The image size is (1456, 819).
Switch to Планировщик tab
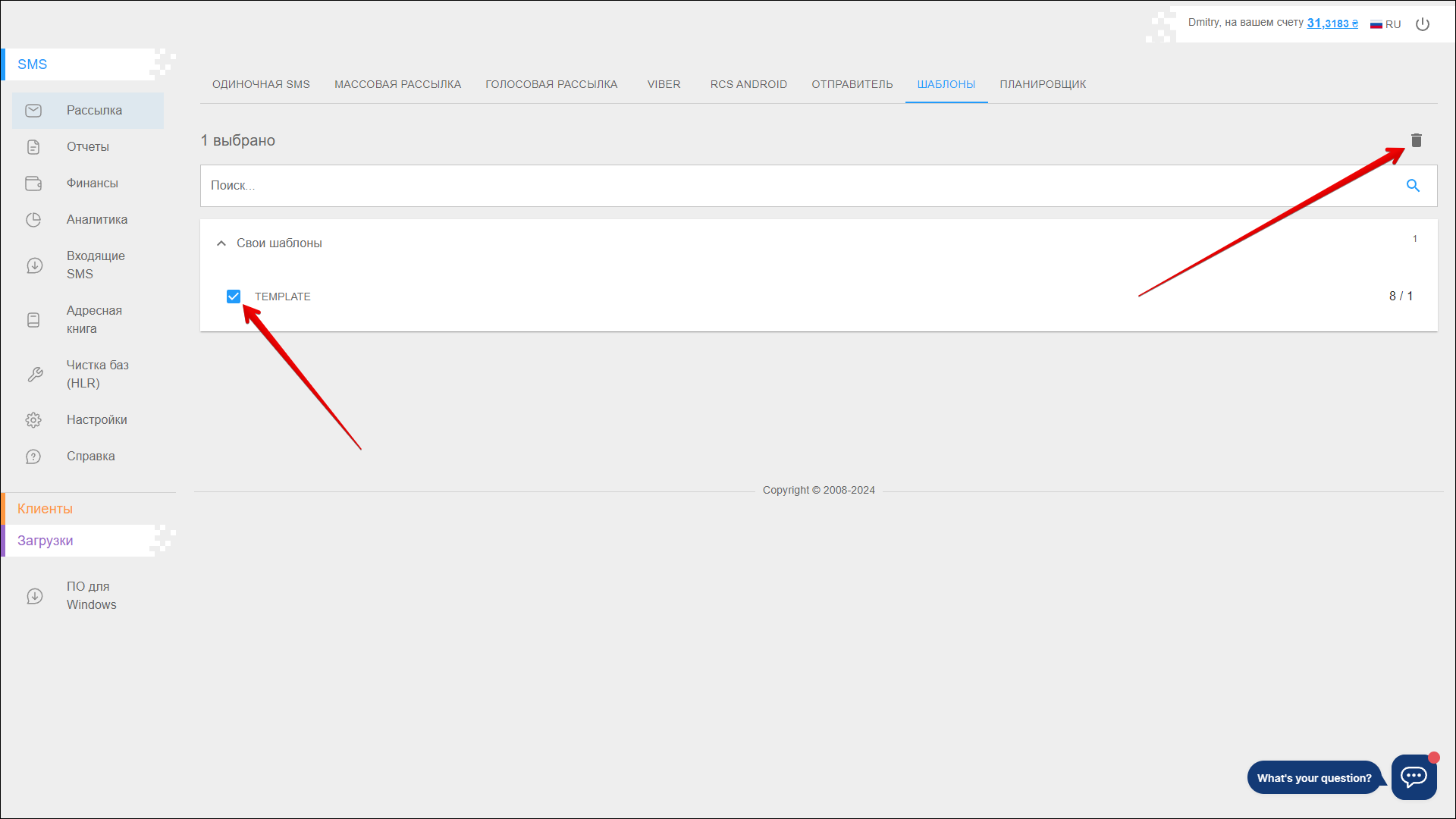(x=1042, y=84)
